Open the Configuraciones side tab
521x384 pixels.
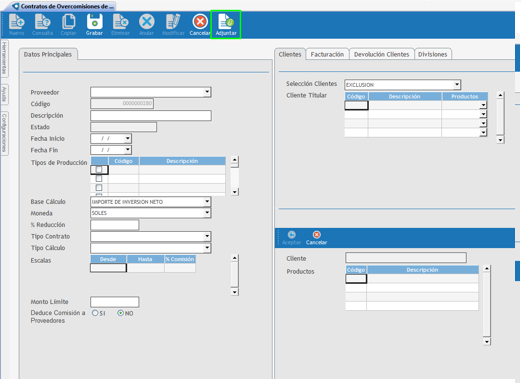4,133
